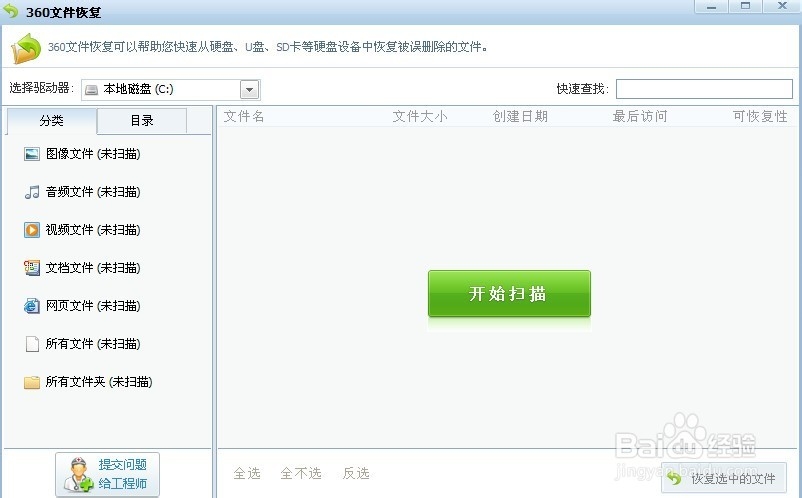Click the large green folder recovery icon

coord(26,49)
